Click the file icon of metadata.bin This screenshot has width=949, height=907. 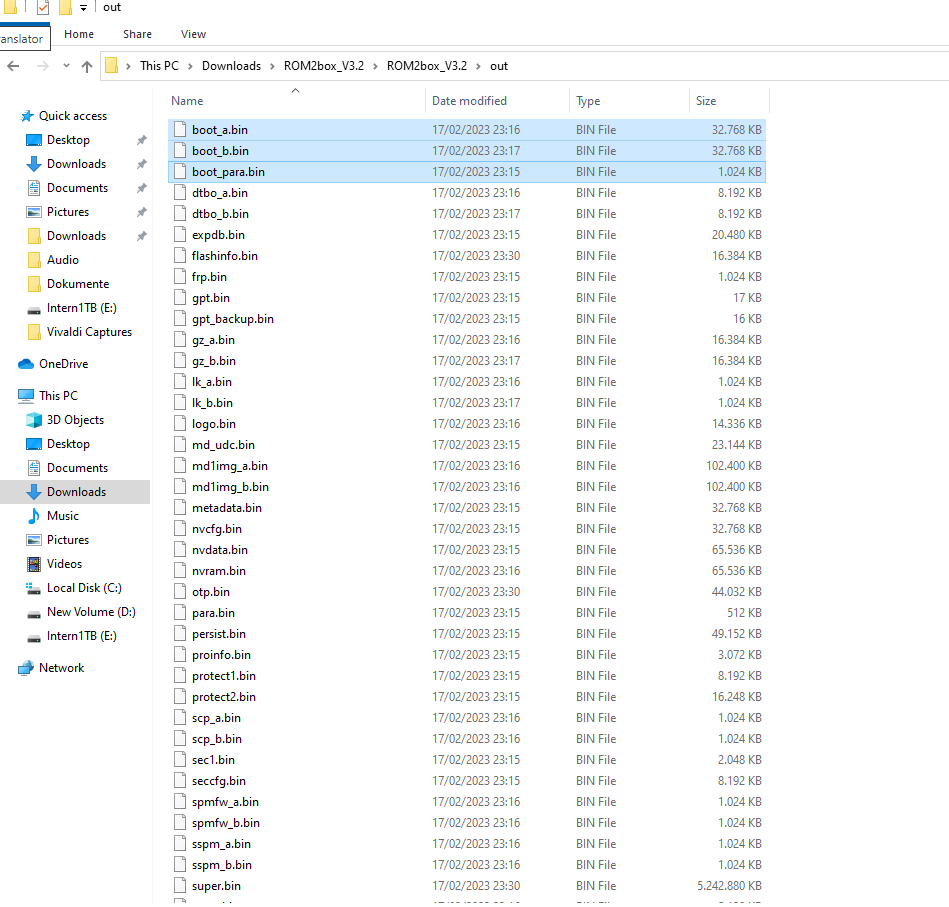pyautogui.click(x=180, y=507)
